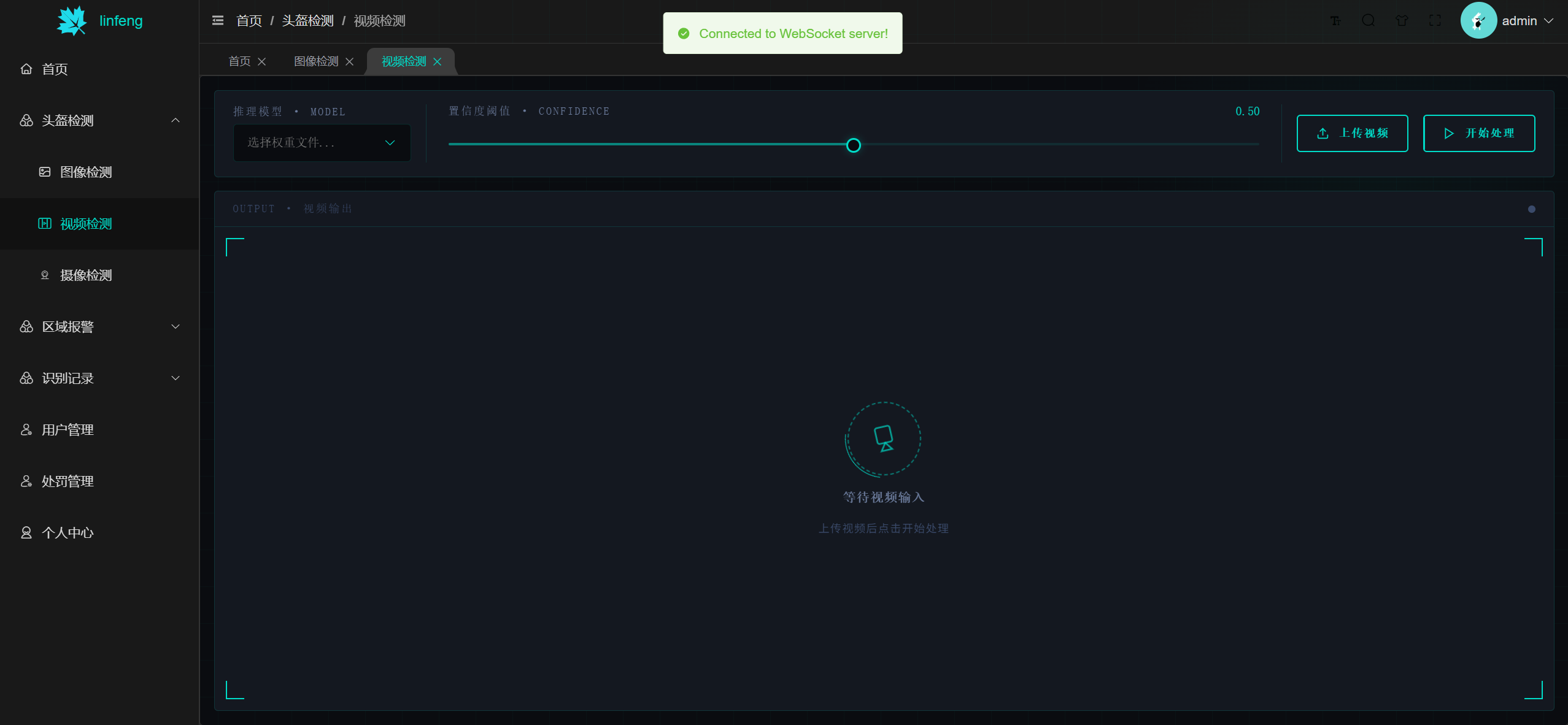
Task: Toggle sidebar collapse hamburger icon
Action: coord(218,21)
